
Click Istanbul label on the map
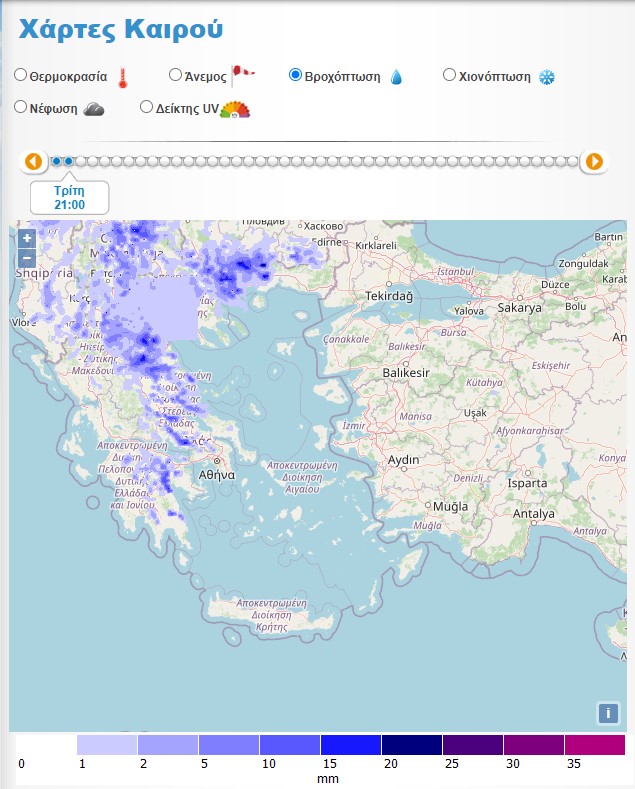[455, 272]
